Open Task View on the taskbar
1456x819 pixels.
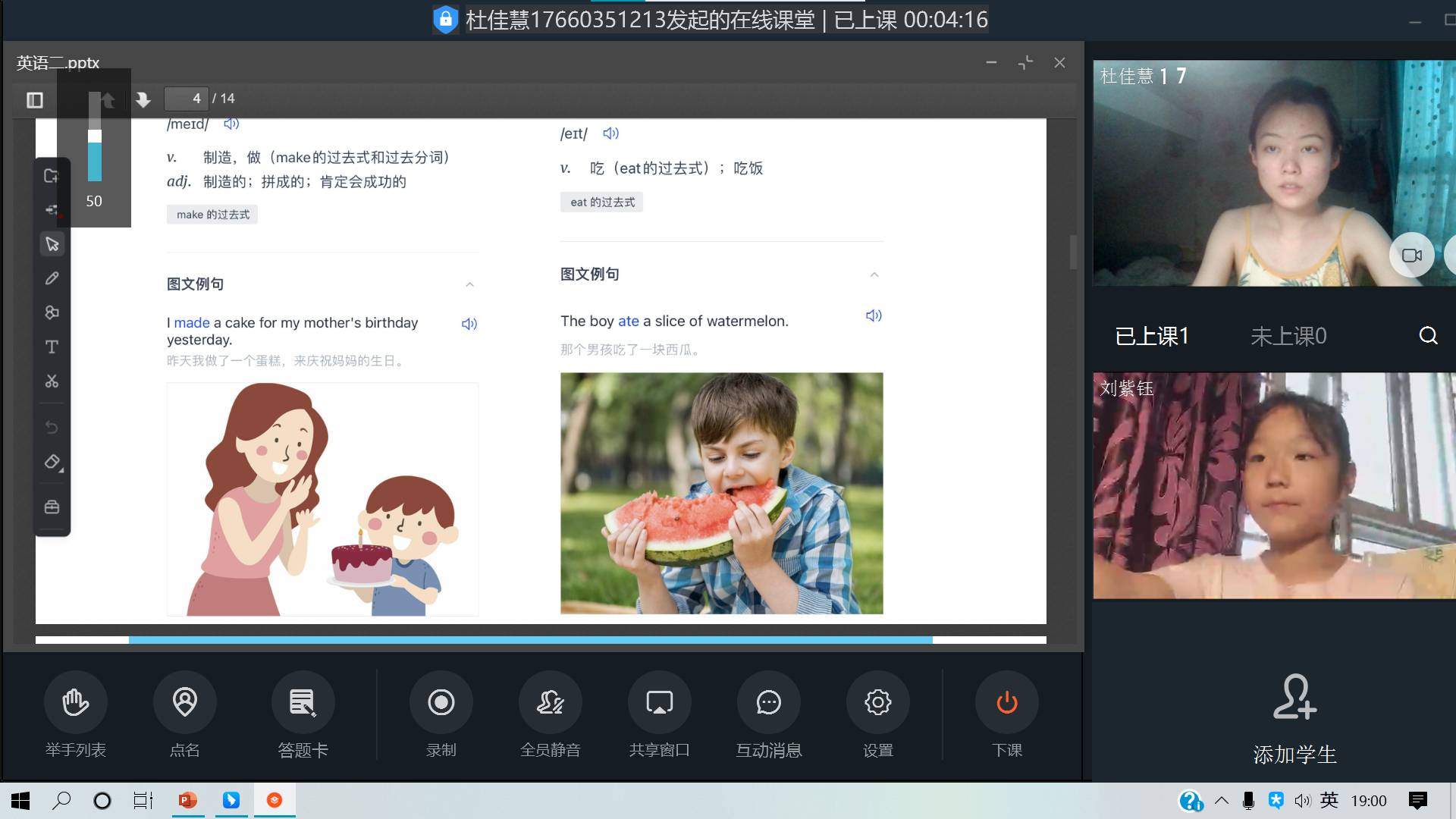143,800
